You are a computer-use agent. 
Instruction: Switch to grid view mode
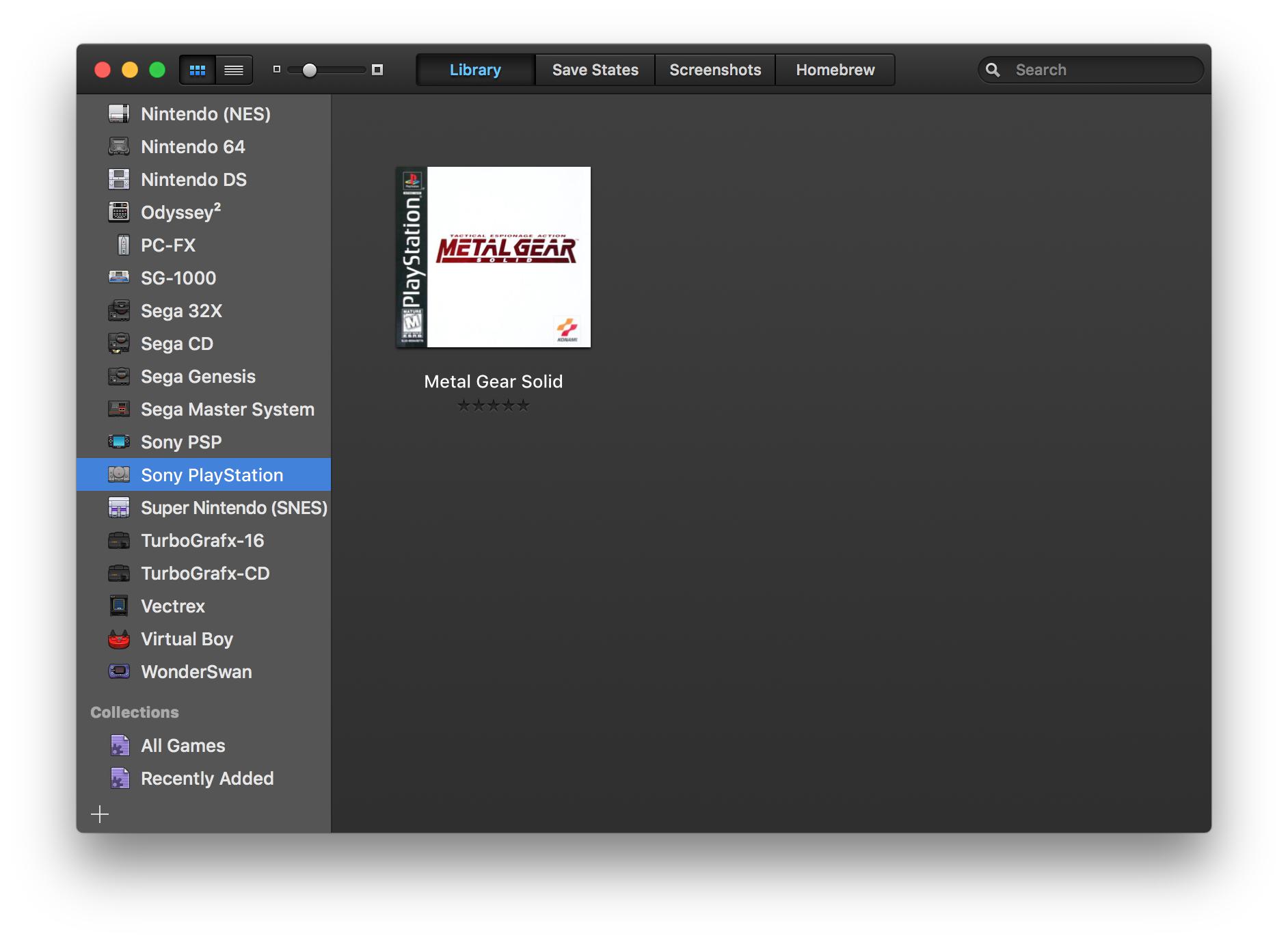pyautogui.click(x=198, y=70)
